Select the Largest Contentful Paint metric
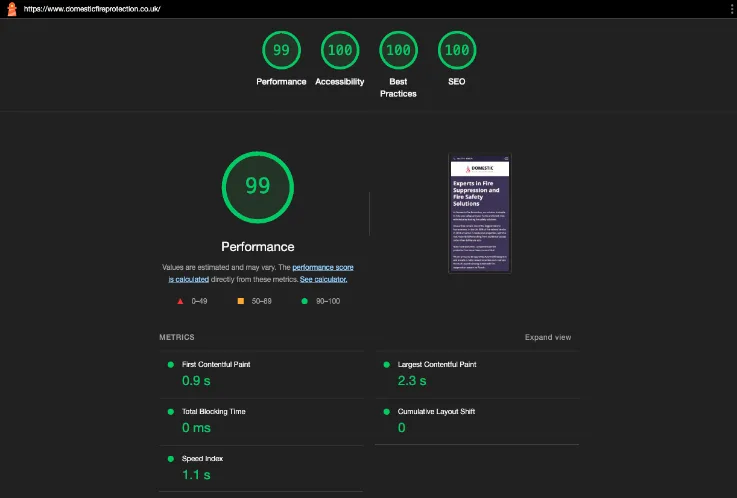The height and width of the screenshot is (498, 737). tap(477, 374)
